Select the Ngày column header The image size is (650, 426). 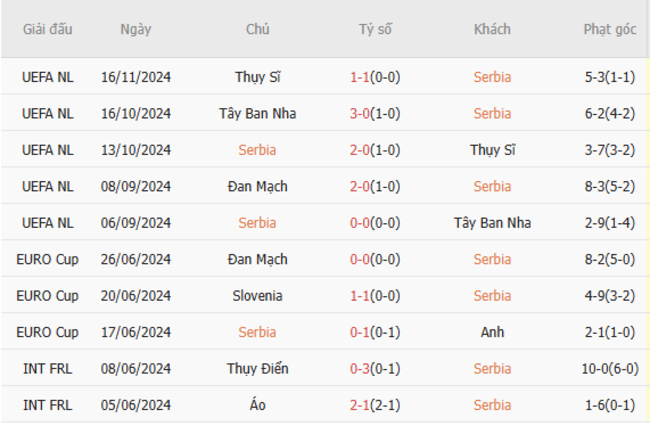[x=136, y=29]
